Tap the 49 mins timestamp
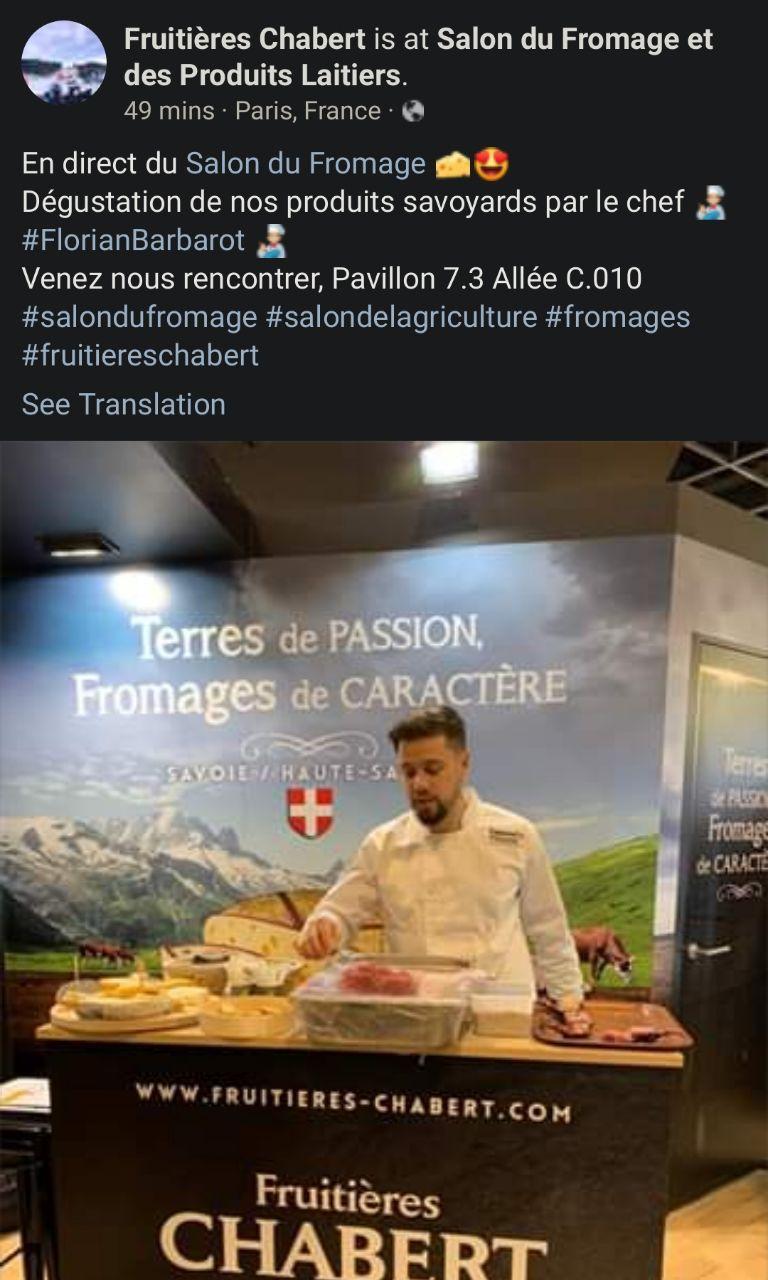This screenshot has height=1280, width=768. [169, 111]
